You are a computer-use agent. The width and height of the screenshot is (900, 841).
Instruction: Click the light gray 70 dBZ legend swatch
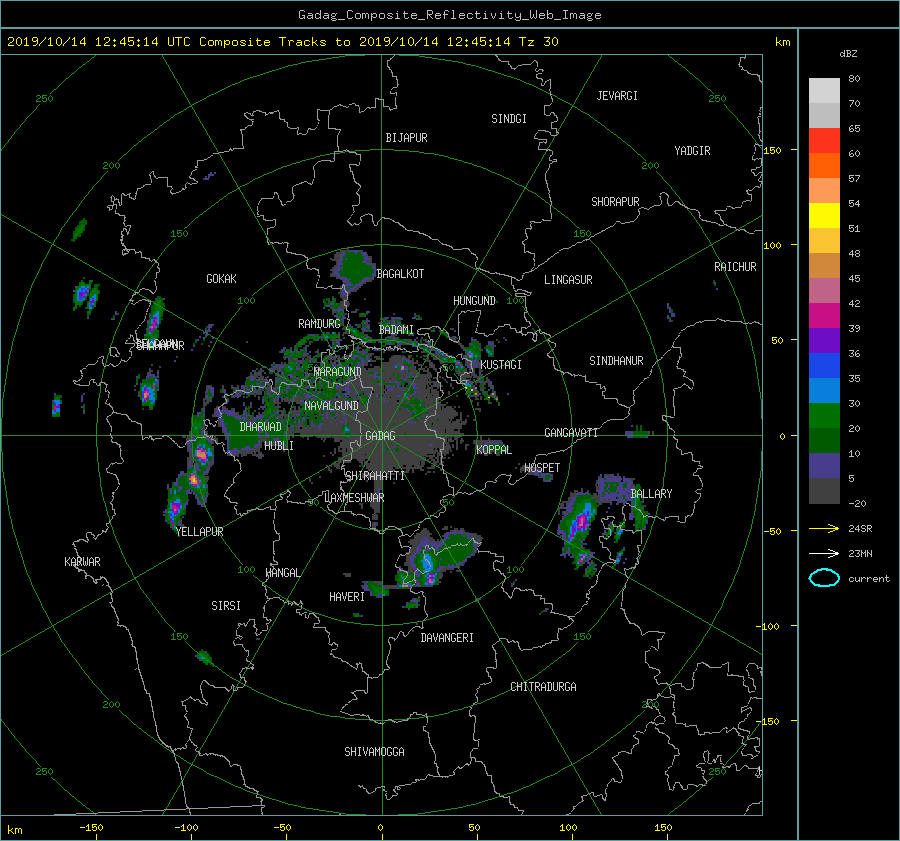(824, 91)
